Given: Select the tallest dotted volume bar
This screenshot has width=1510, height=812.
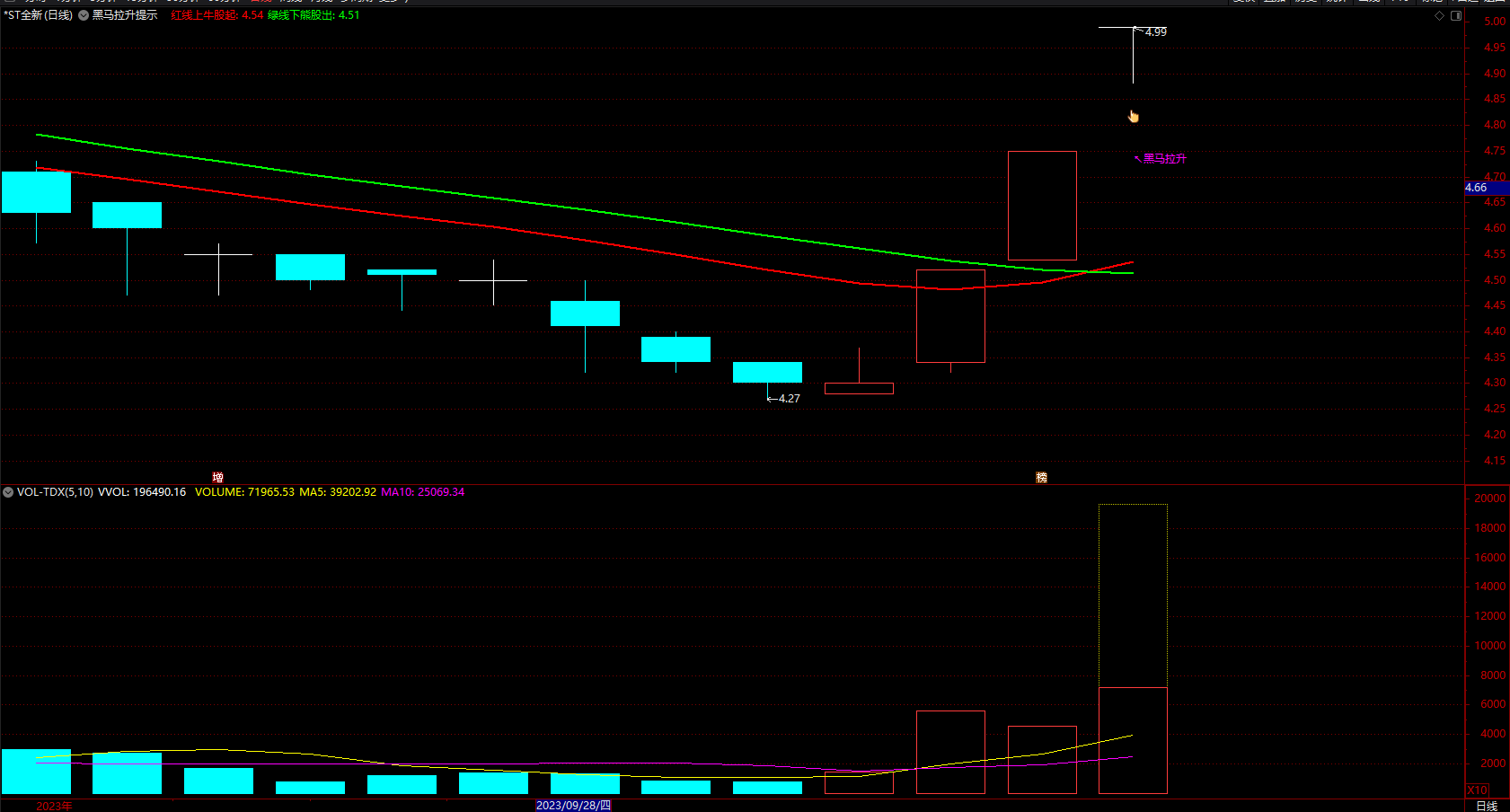Looking at the screenshot, I should click(1133, 649).
